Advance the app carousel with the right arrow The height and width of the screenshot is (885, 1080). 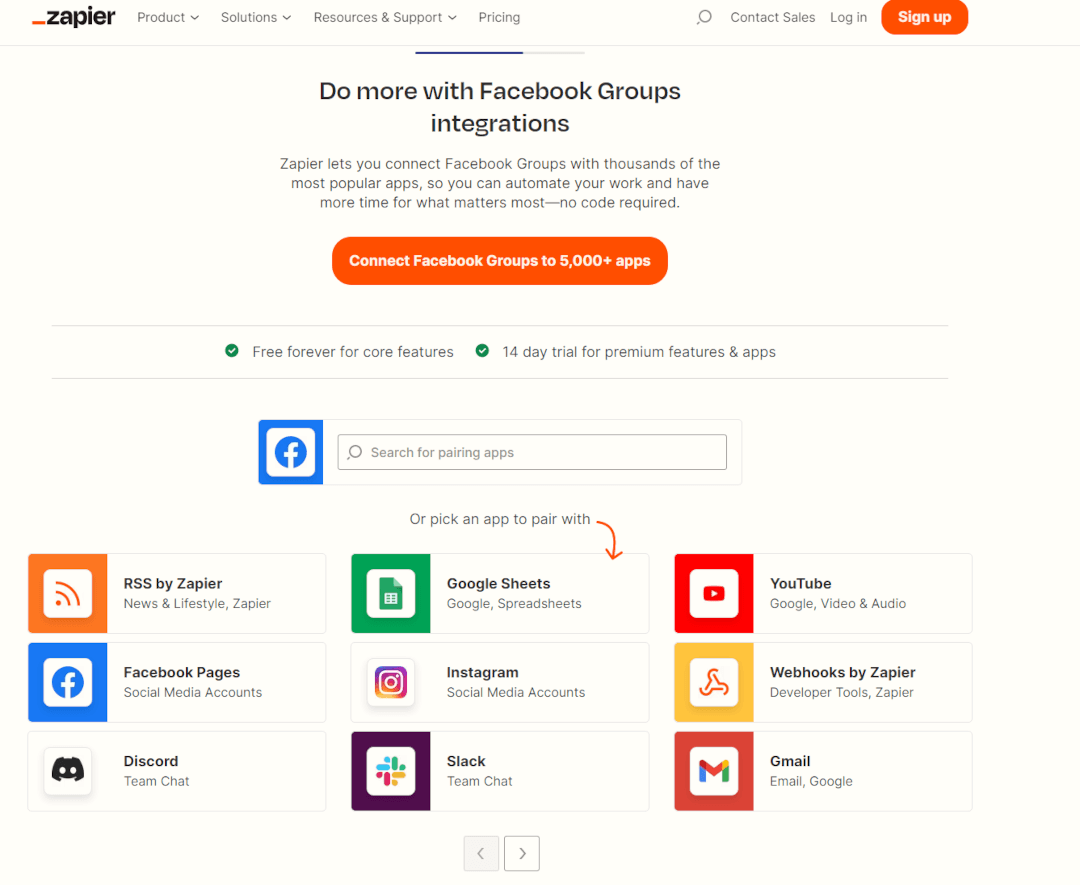(x=521, y=853)
